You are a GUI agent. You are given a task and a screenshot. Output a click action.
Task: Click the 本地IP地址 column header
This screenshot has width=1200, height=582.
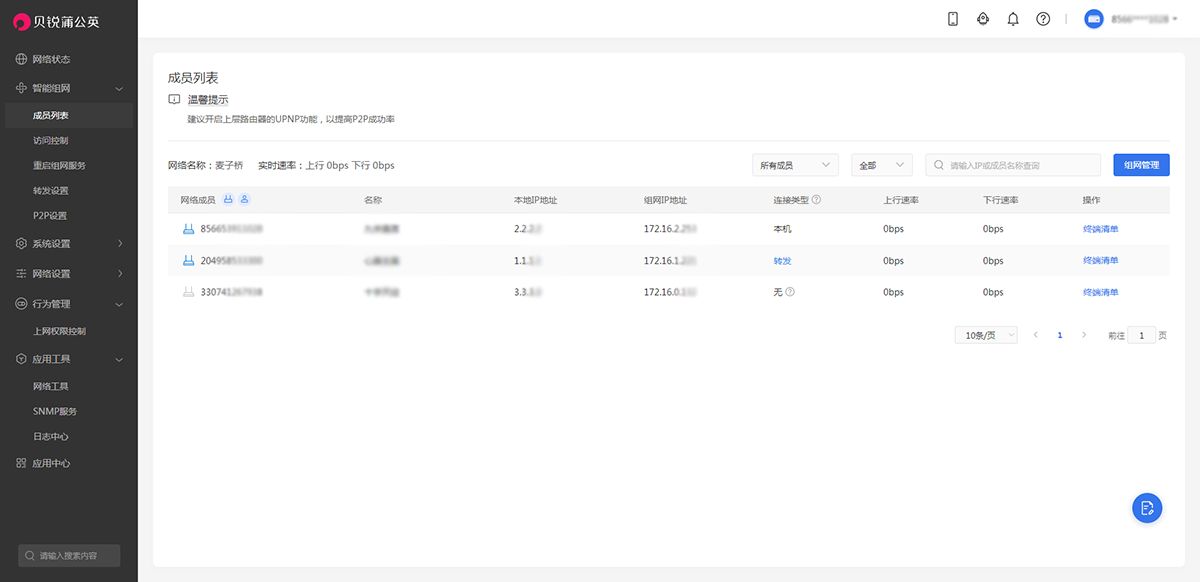point(535,200)
